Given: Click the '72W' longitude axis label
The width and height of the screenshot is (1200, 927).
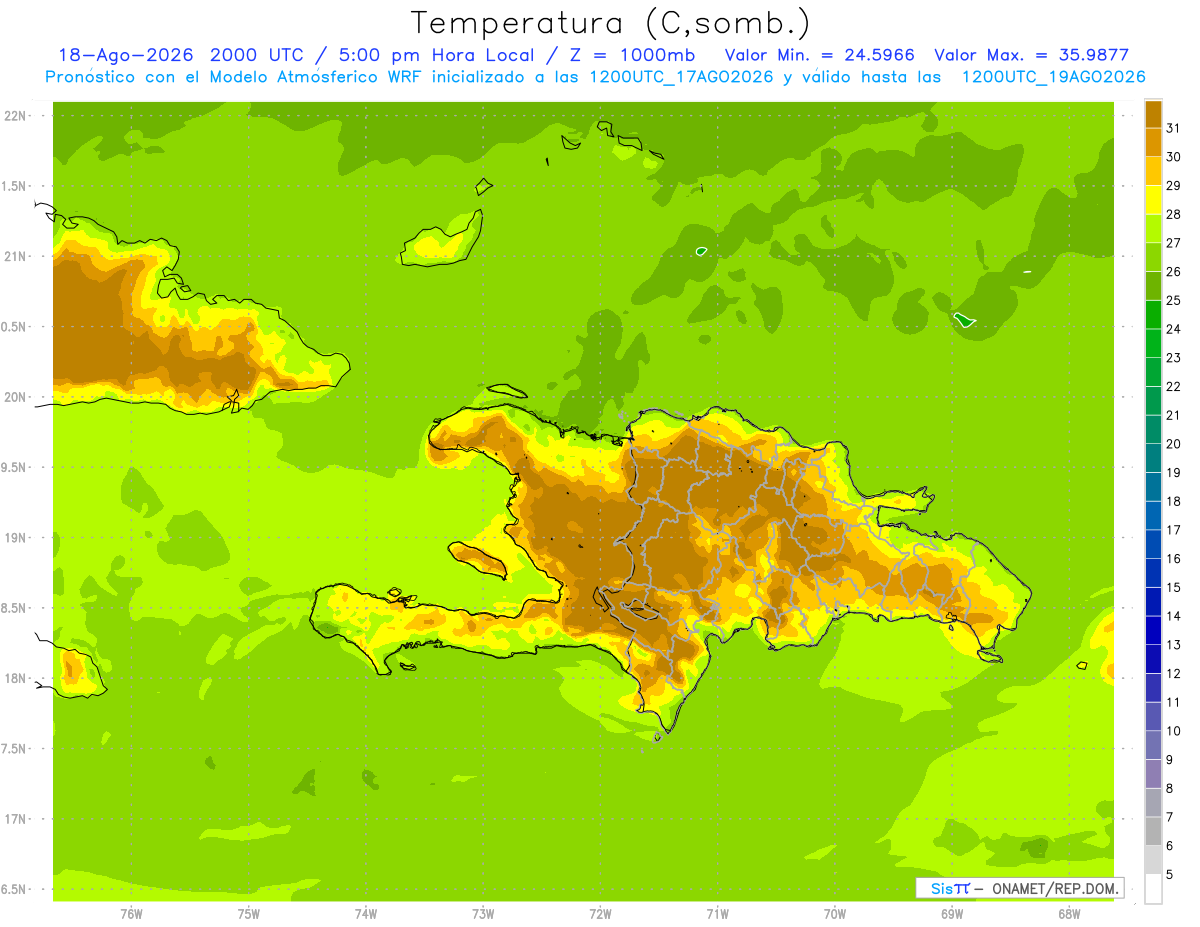Looking at the screenshot, I should [x=600, y=914].
